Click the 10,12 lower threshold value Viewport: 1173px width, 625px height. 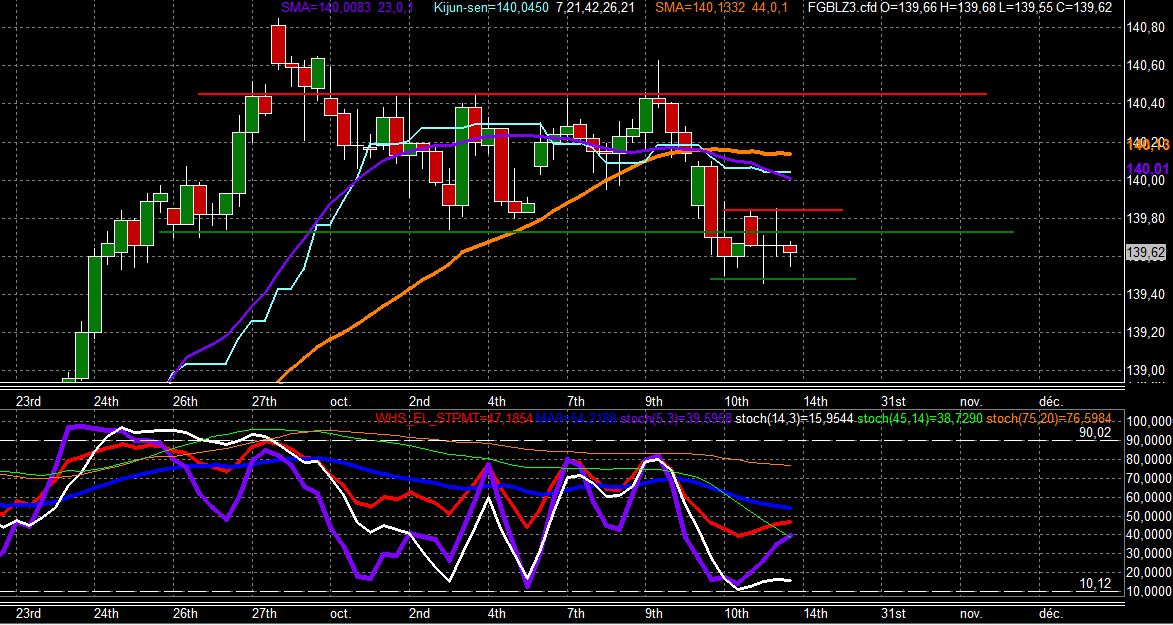(x=1094, y=583)
